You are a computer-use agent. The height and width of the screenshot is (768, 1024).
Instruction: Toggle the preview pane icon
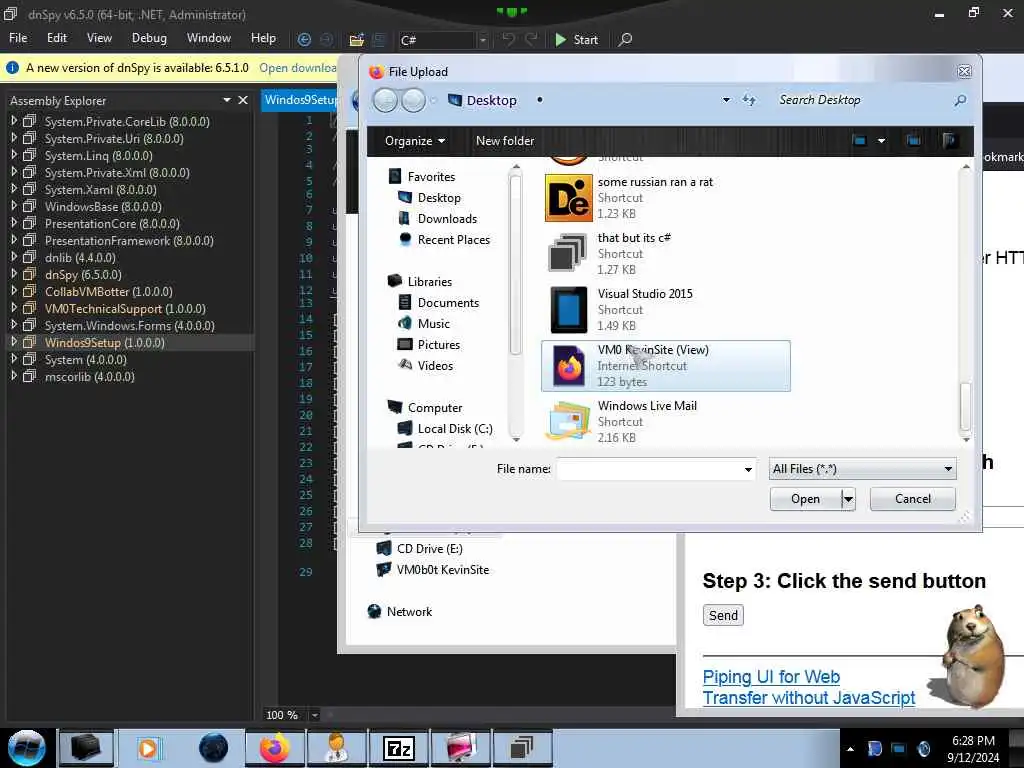tap(914, 140)
